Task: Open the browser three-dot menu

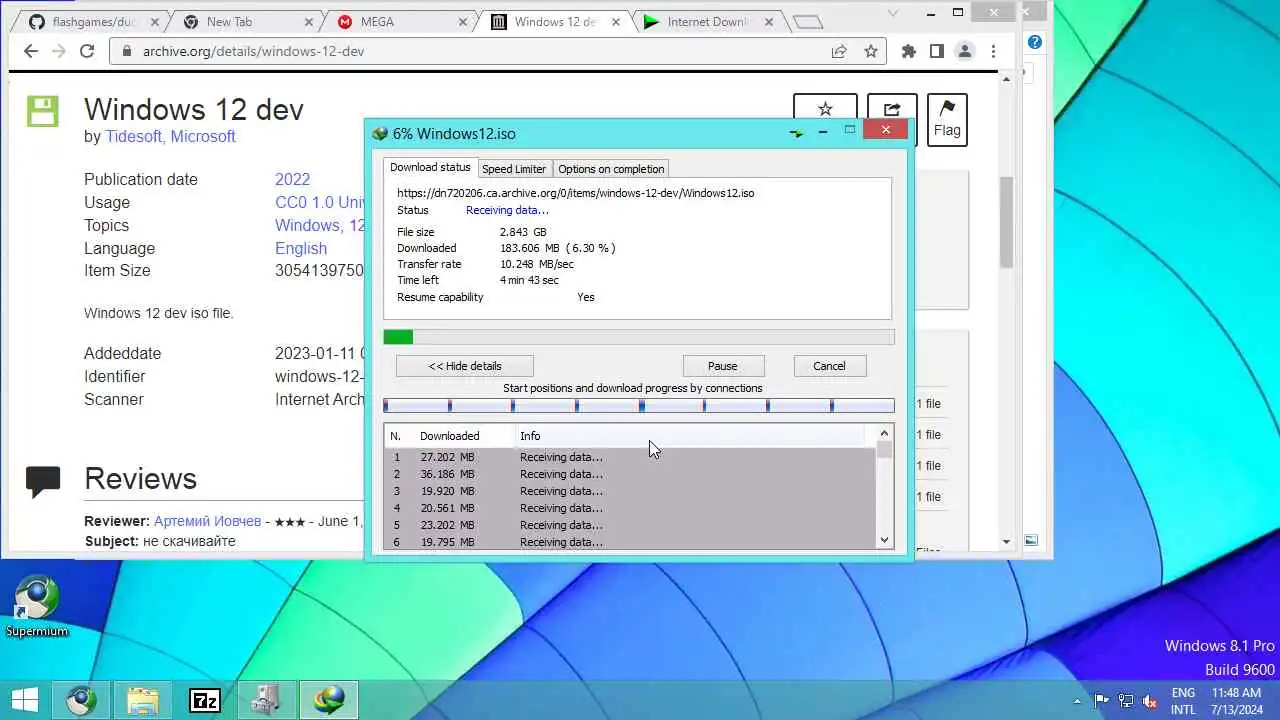Action: [993, 51]
